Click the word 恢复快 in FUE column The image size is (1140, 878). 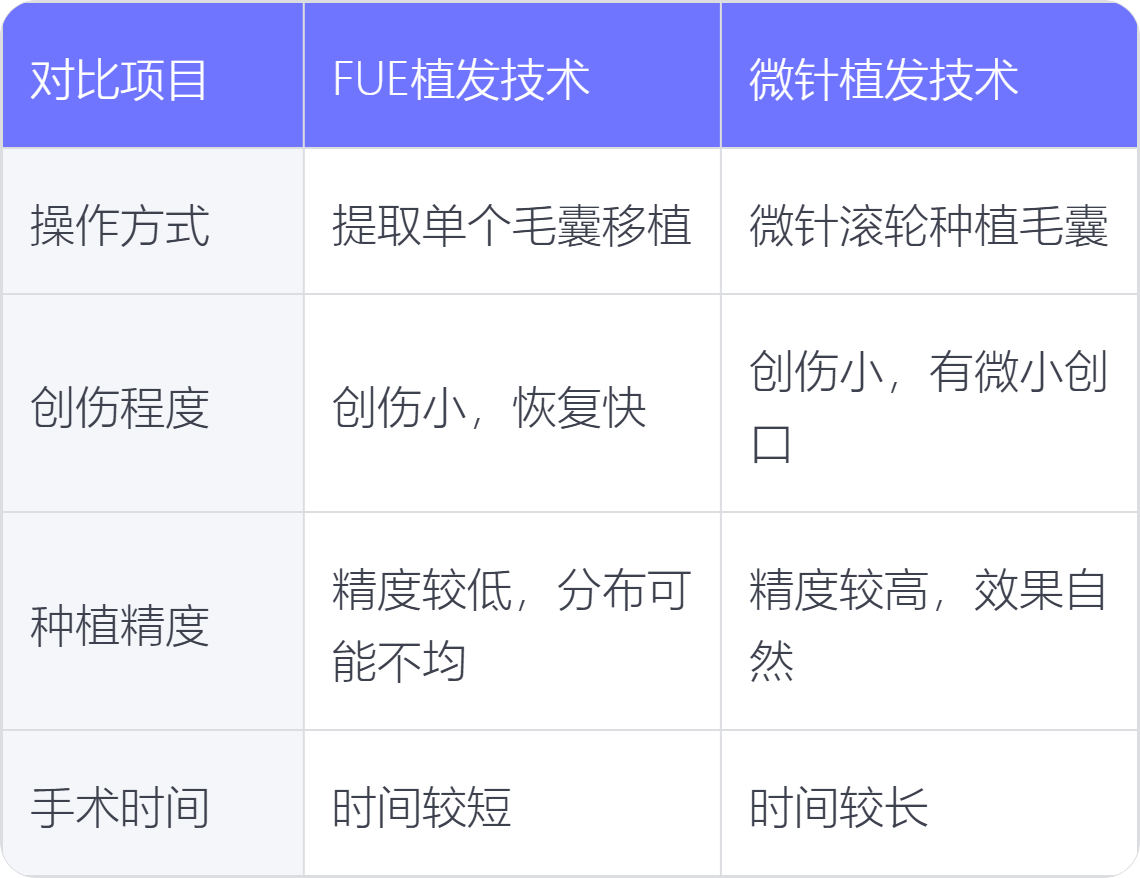(579, 408)
